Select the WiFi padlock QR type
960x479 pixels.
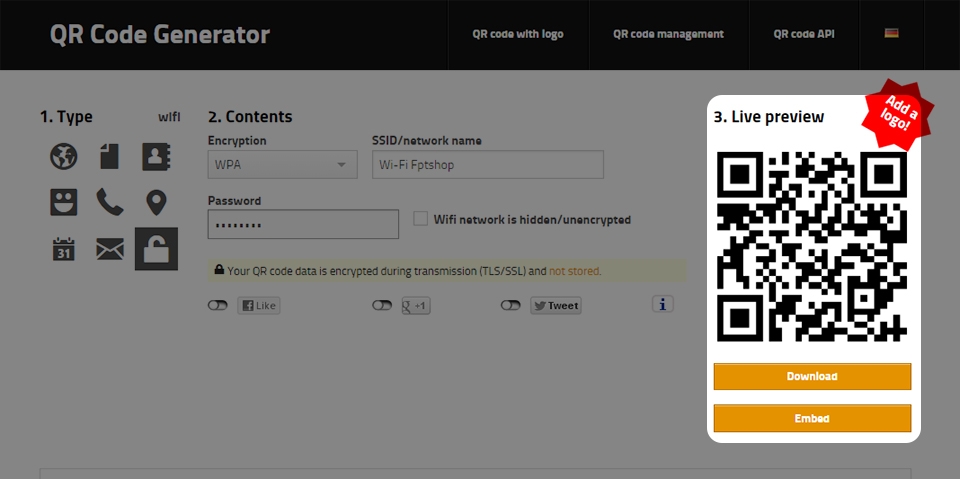(156, 249)
